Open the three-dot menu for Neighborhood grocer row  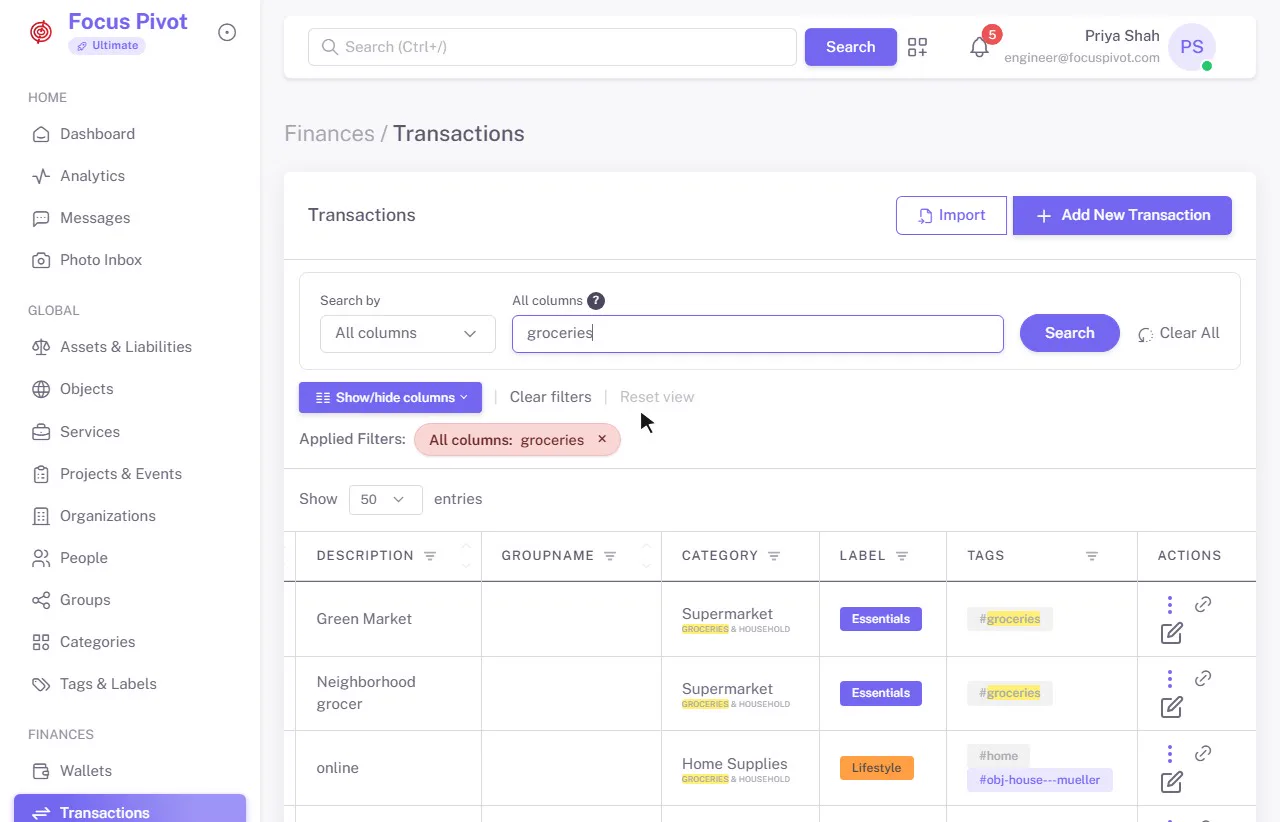click(x=1169, y=679)
